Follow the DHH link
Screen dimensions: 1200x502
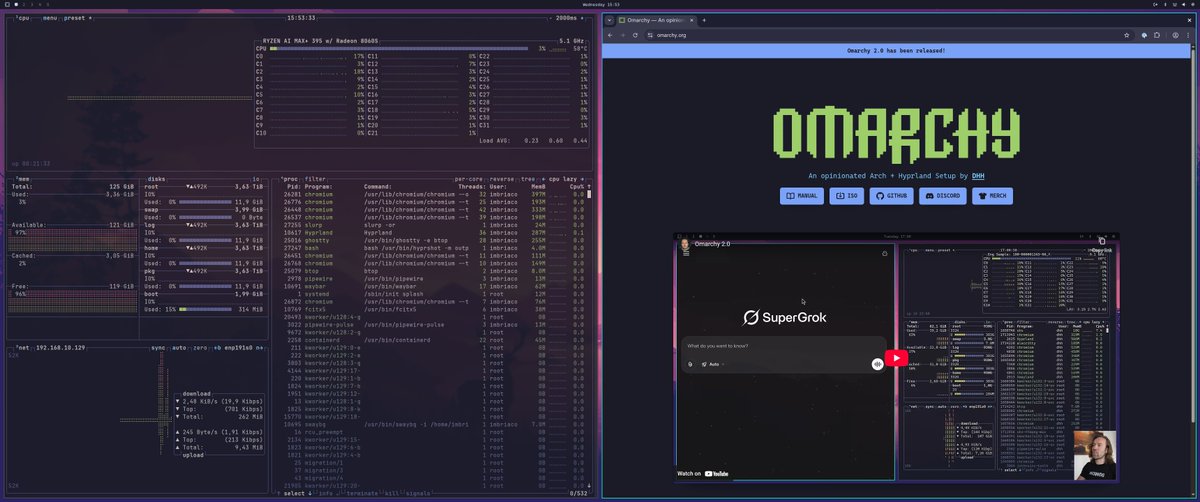coord(979,175)
